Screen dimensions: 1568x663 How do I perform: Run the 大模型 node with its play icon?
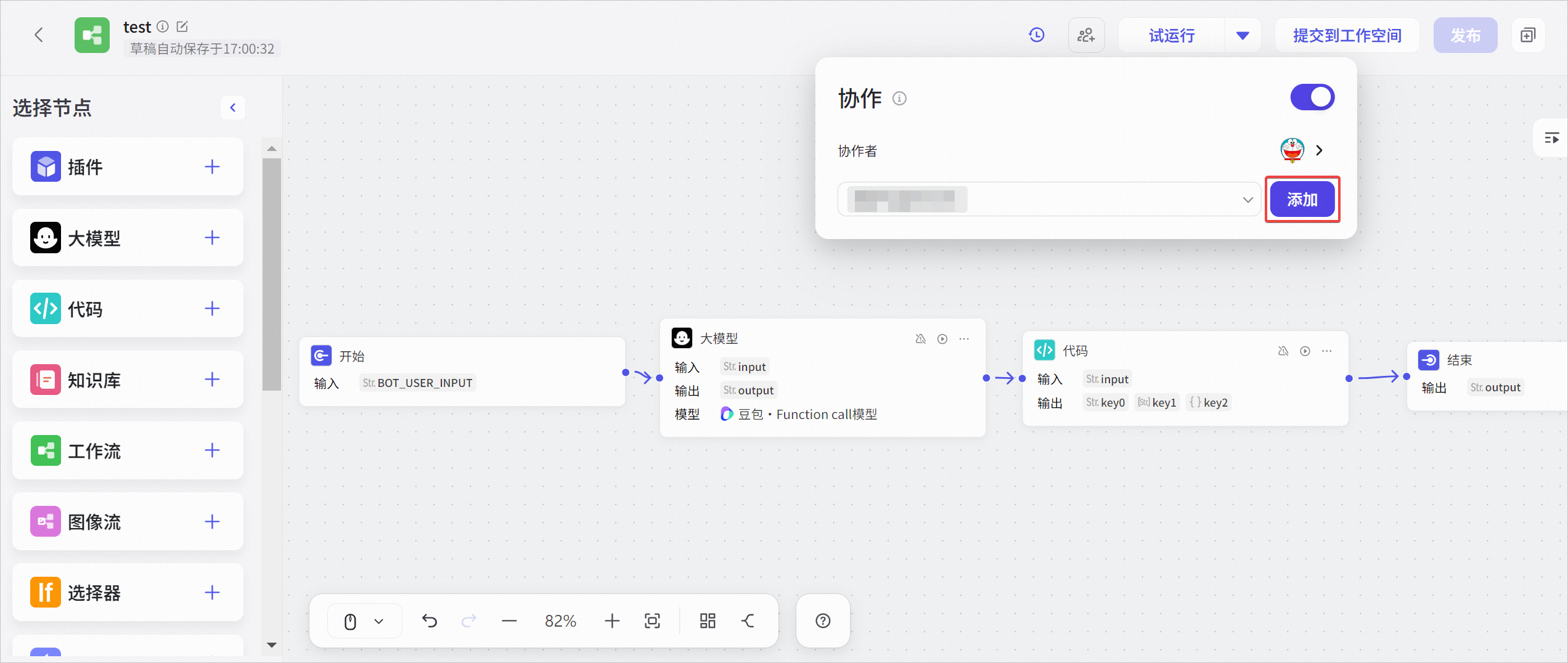tap(942, 339)
